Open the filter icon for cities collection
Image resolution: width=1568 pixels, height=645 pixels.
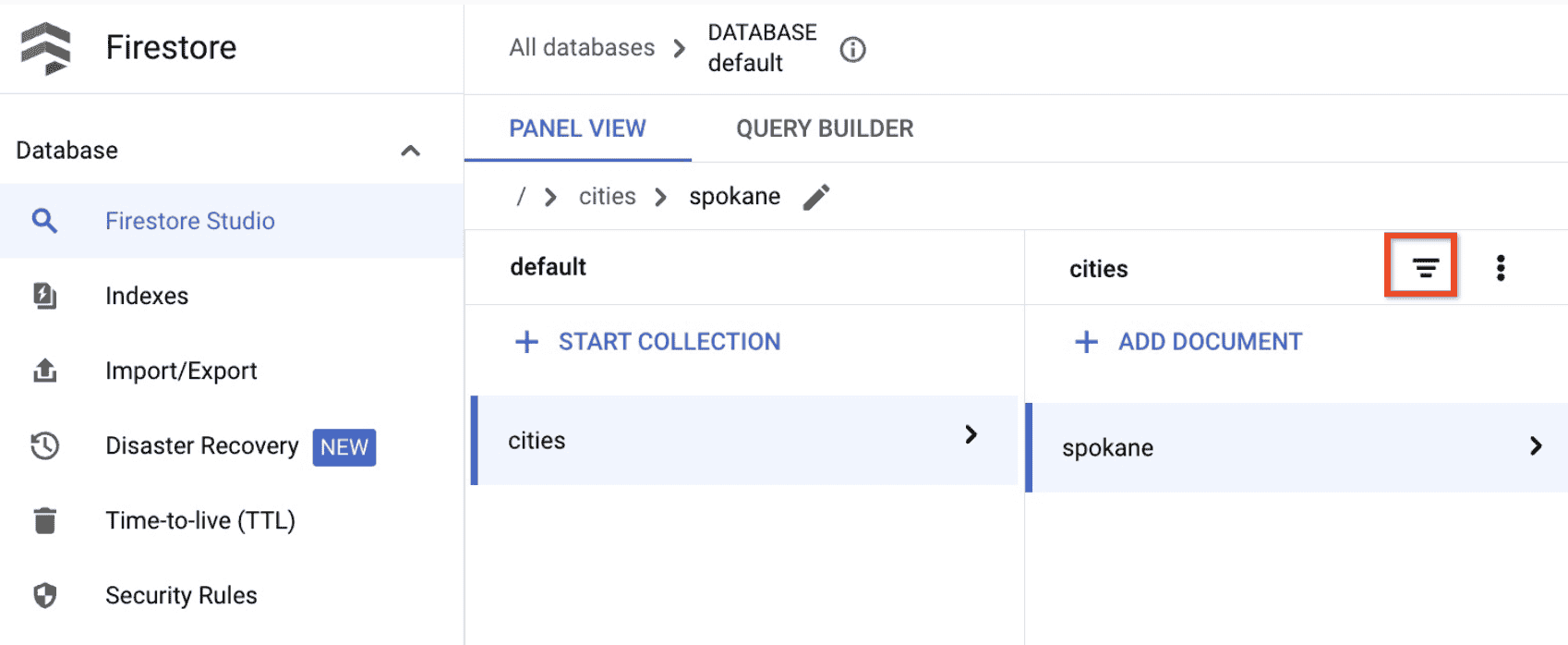pos(1425,268)
